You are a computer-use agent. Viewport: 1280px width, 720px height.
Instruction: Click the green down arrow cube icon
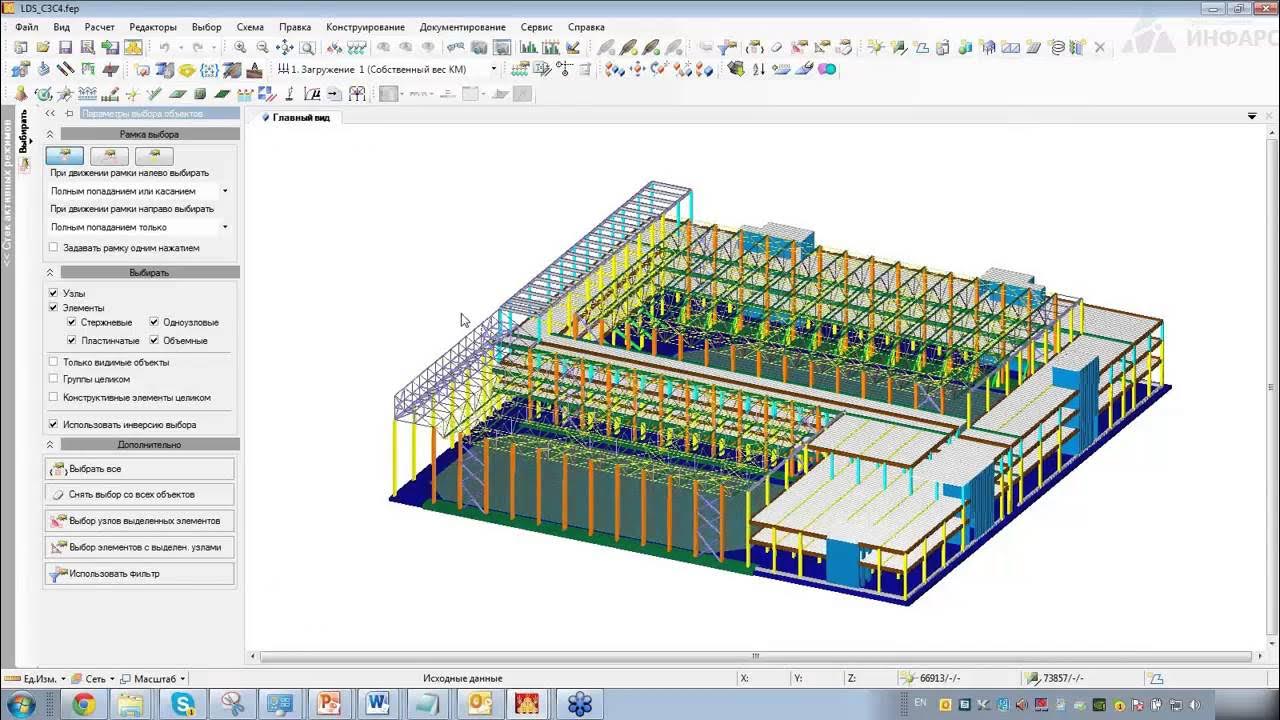(x=736, y=69)
